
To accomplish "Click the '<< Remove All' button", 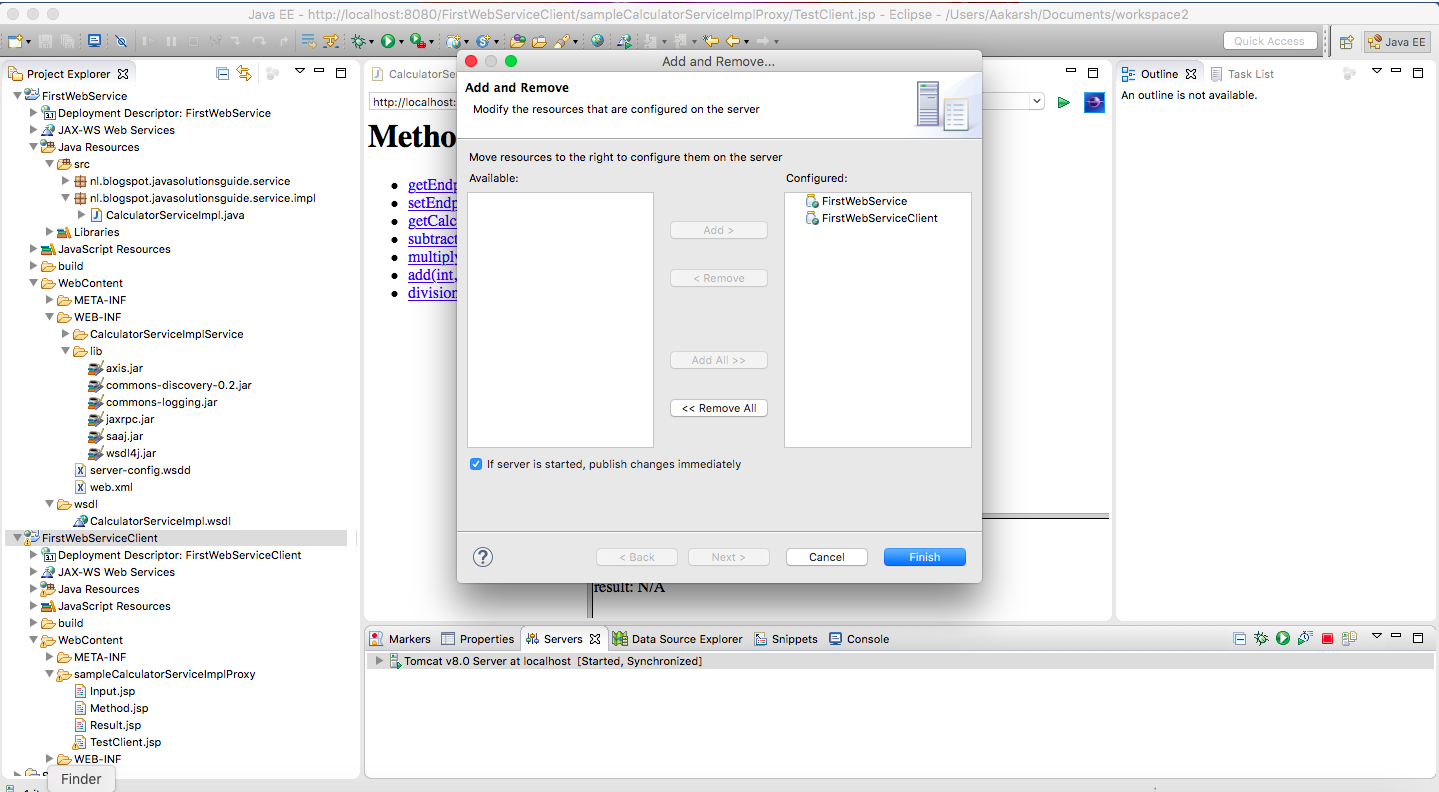I will (719, 408).
